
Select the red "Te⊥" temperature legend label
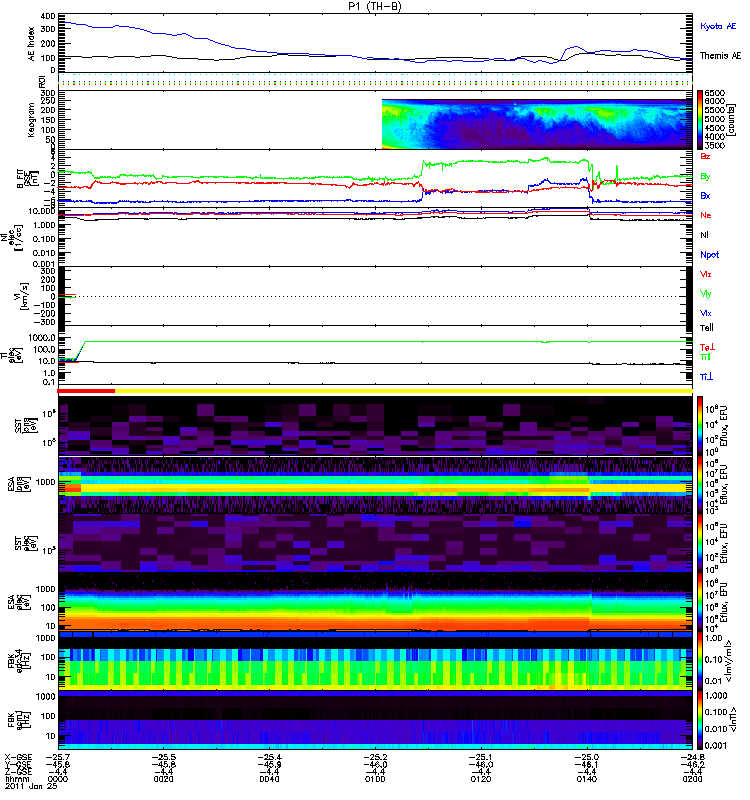click(707, 347)
